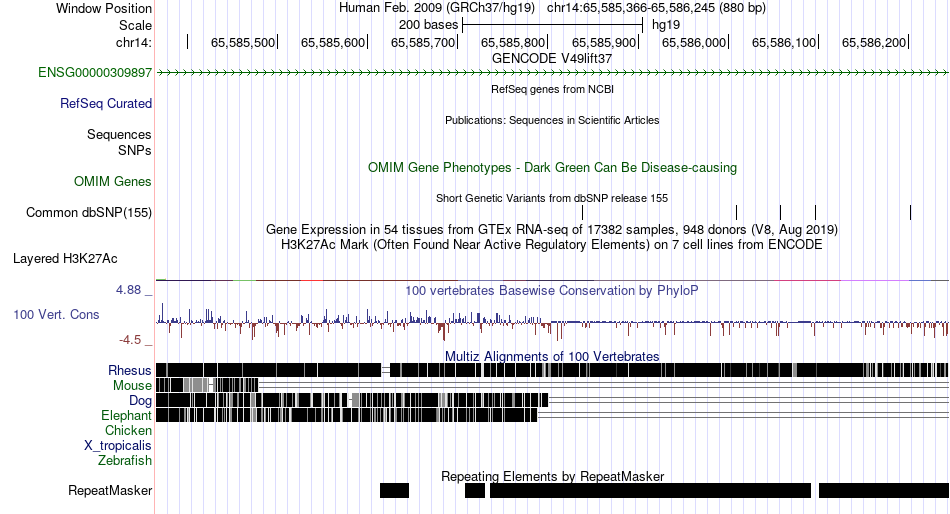Click the Window Position label
Viewport: 950px width, 514px height.
click(x=104, y=8)
